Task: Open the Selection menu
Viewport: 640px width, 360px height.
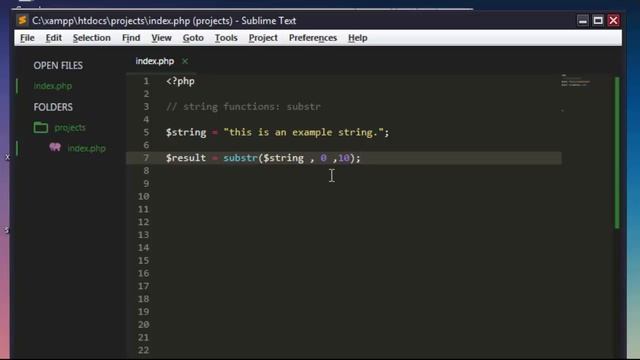Action: [91, 38]
